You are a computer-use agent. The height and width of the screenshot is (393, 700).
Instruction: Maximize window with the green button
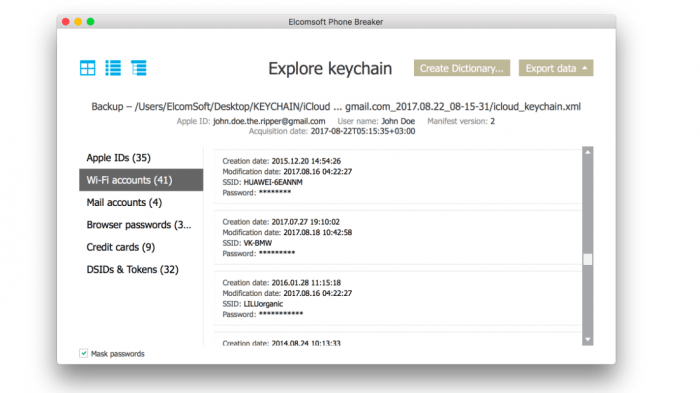[x=91, y=21]
